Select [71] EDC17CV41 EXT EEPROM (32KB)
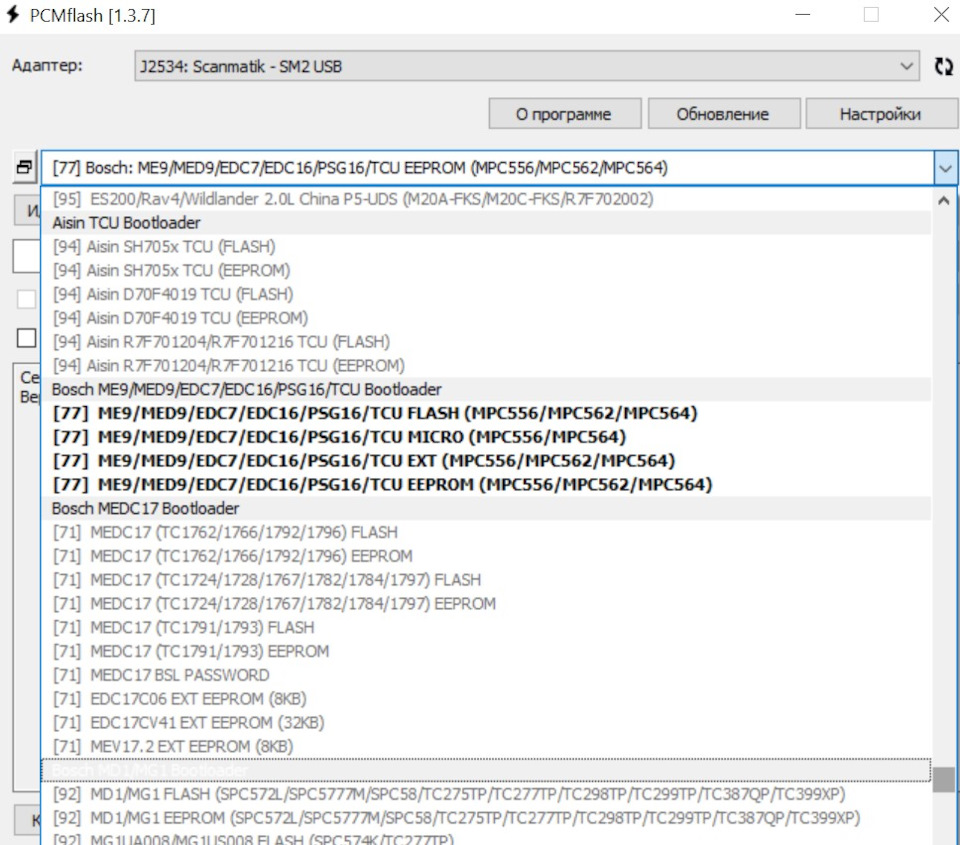Screen dimensions: 960x845 pyautogui.click(x=486, y=723)
